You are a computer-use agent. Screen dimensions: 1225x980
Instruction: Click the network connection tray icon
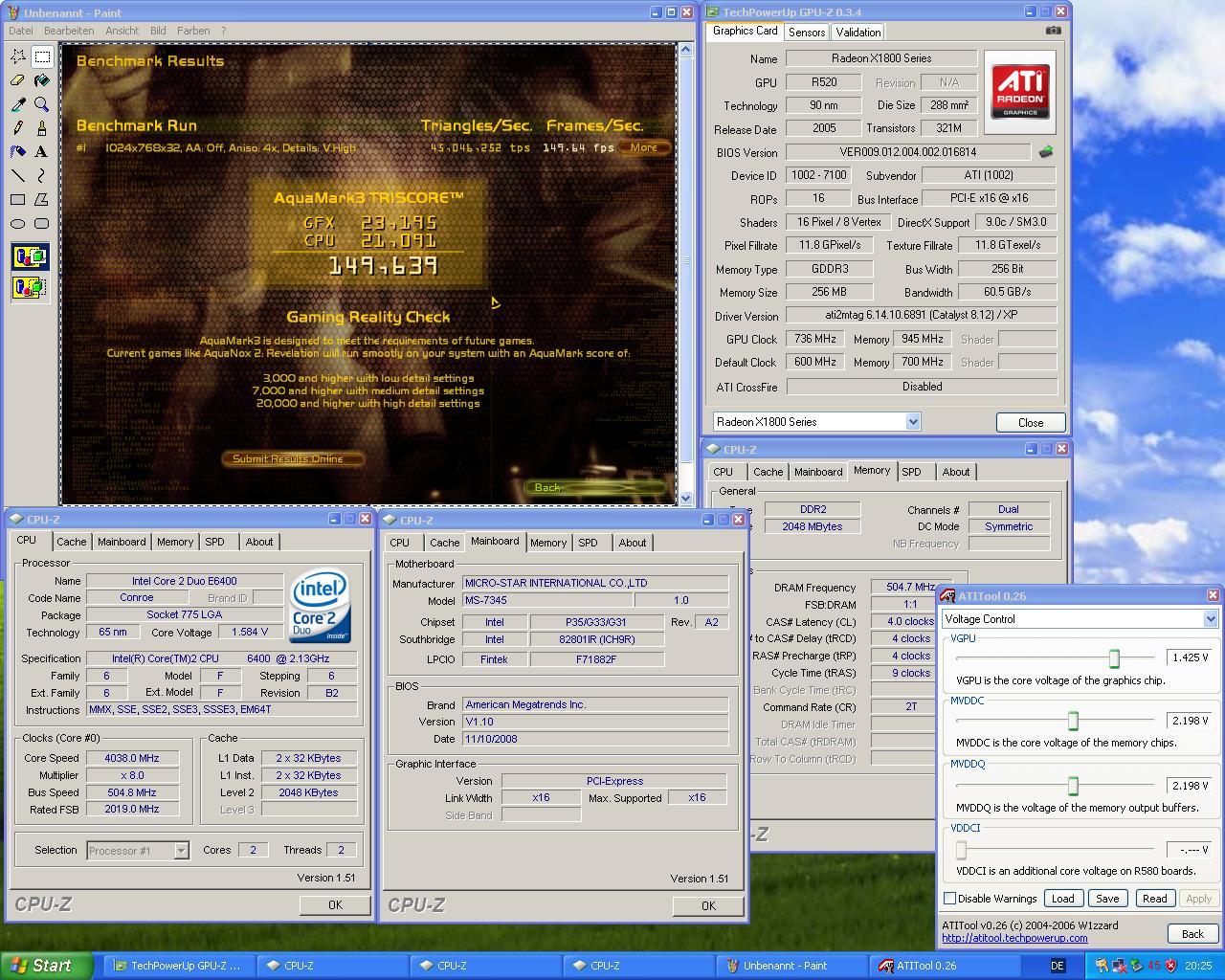click(x=1120, y=966)
